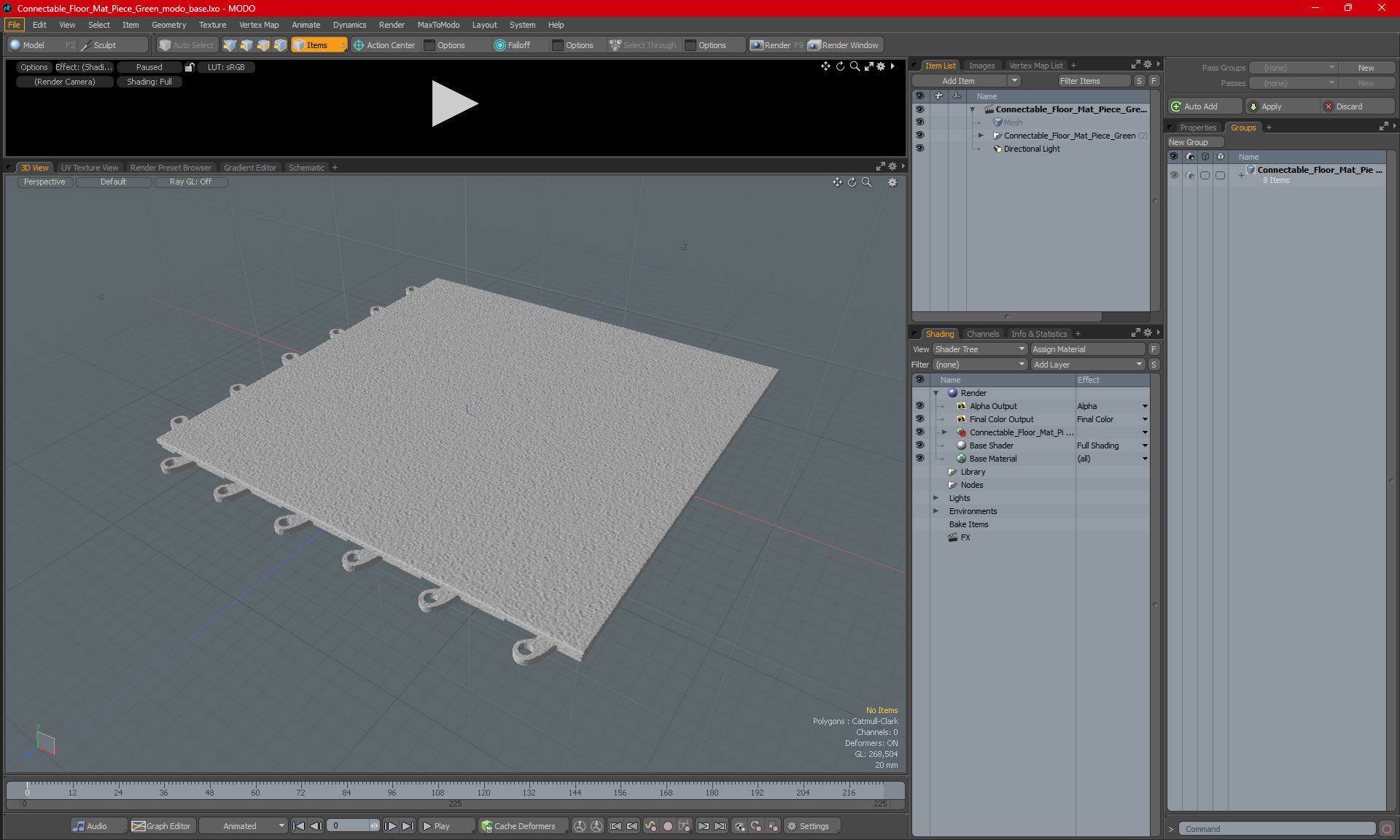Expand the Connectable_Floor_Mat_Pi material layer

pos(944,431)
